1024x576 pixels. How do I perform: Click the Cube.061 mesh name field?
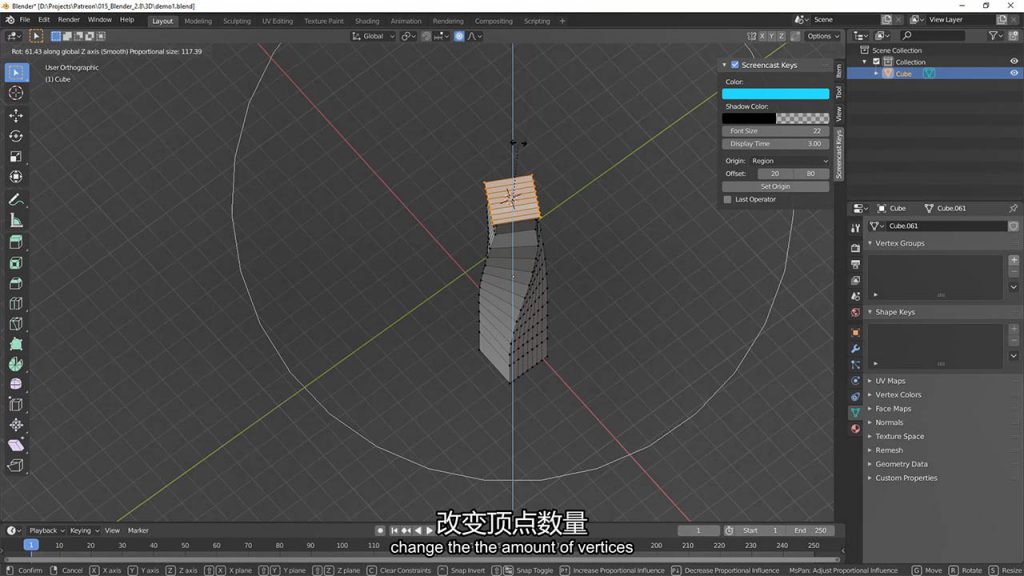point(945,226)
